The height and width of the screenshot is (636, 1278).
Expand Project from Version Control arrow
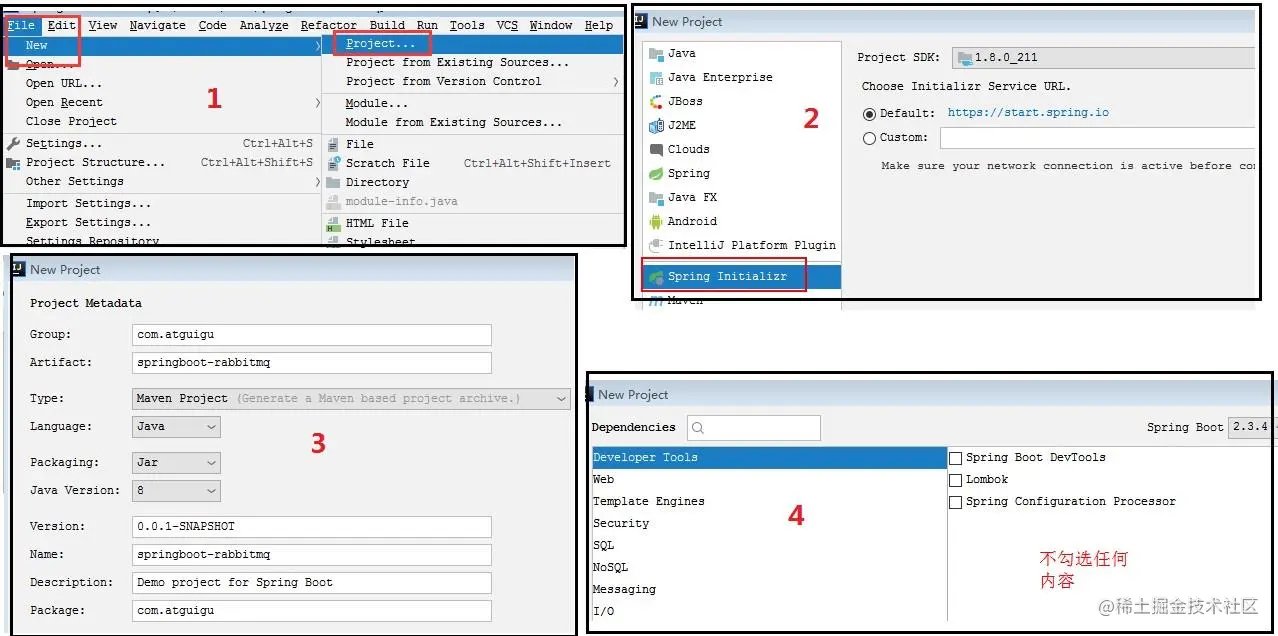[616, 81]
